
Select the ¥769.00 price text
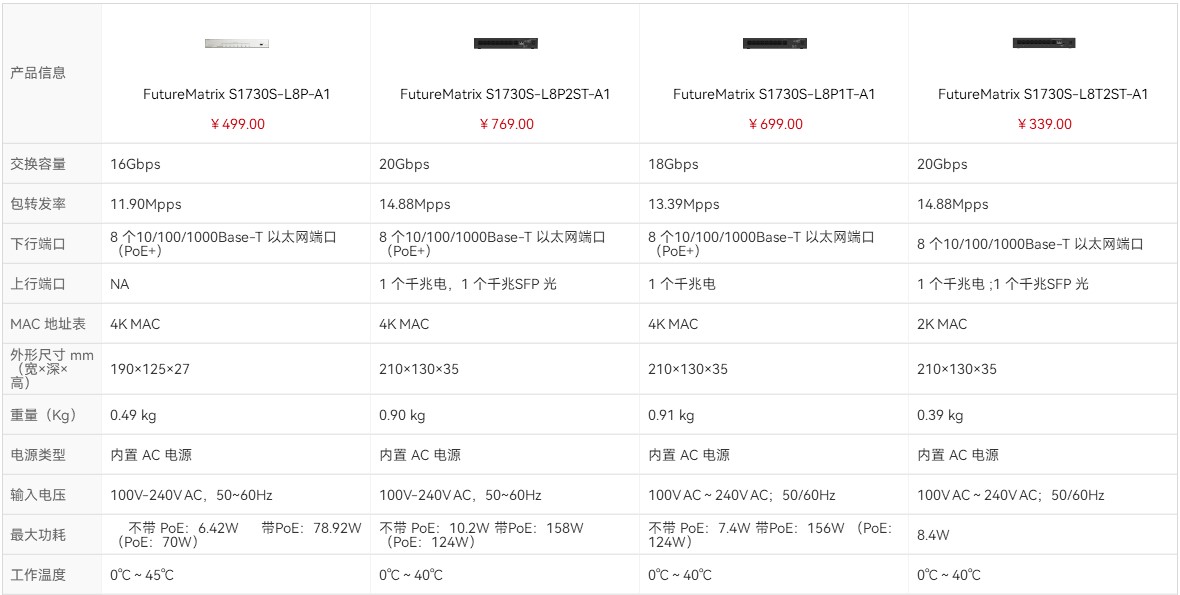click(x=506, y=124)
